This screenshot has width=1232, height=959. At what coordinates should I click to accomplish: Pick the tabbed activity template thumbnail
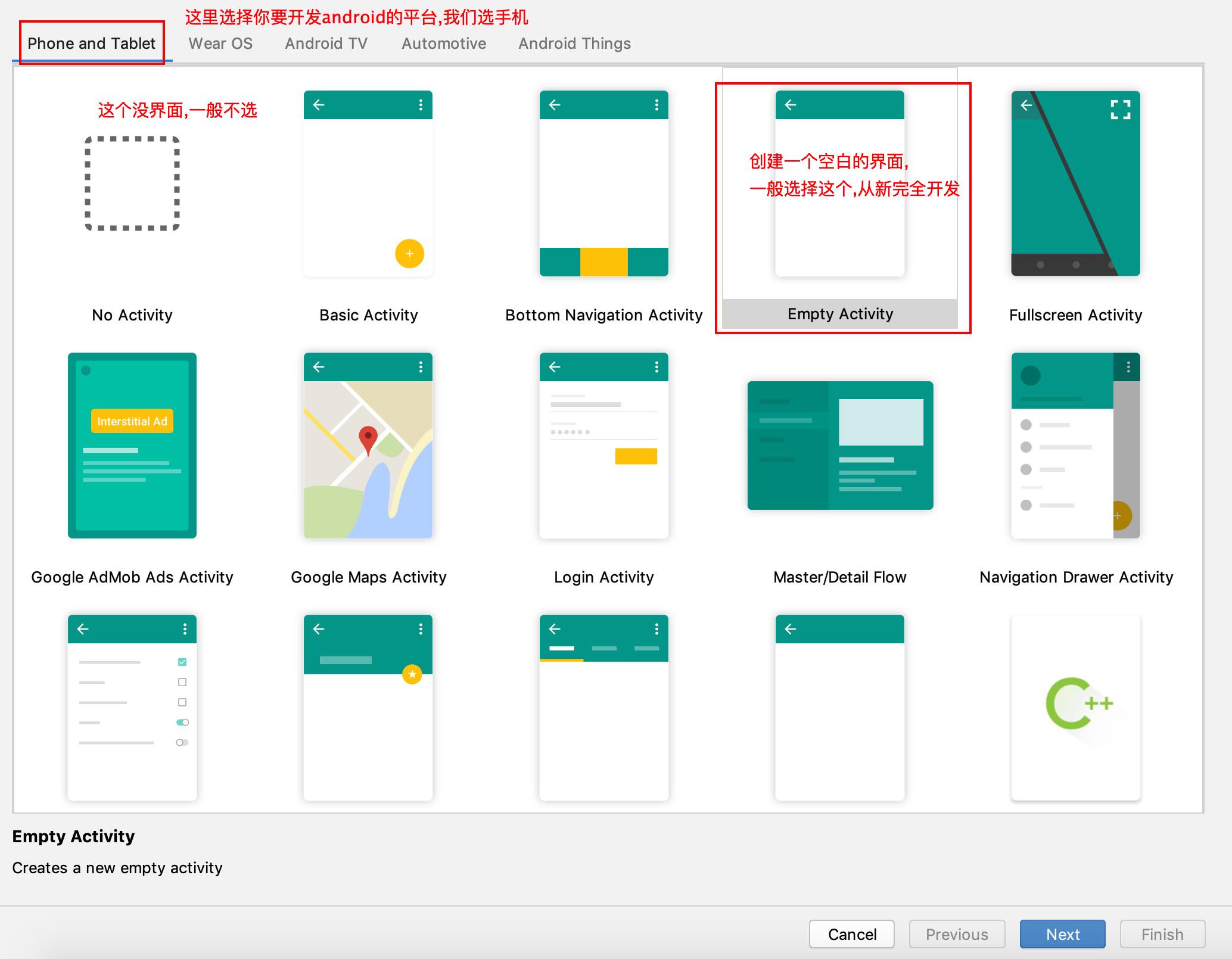tap(604, 708)
